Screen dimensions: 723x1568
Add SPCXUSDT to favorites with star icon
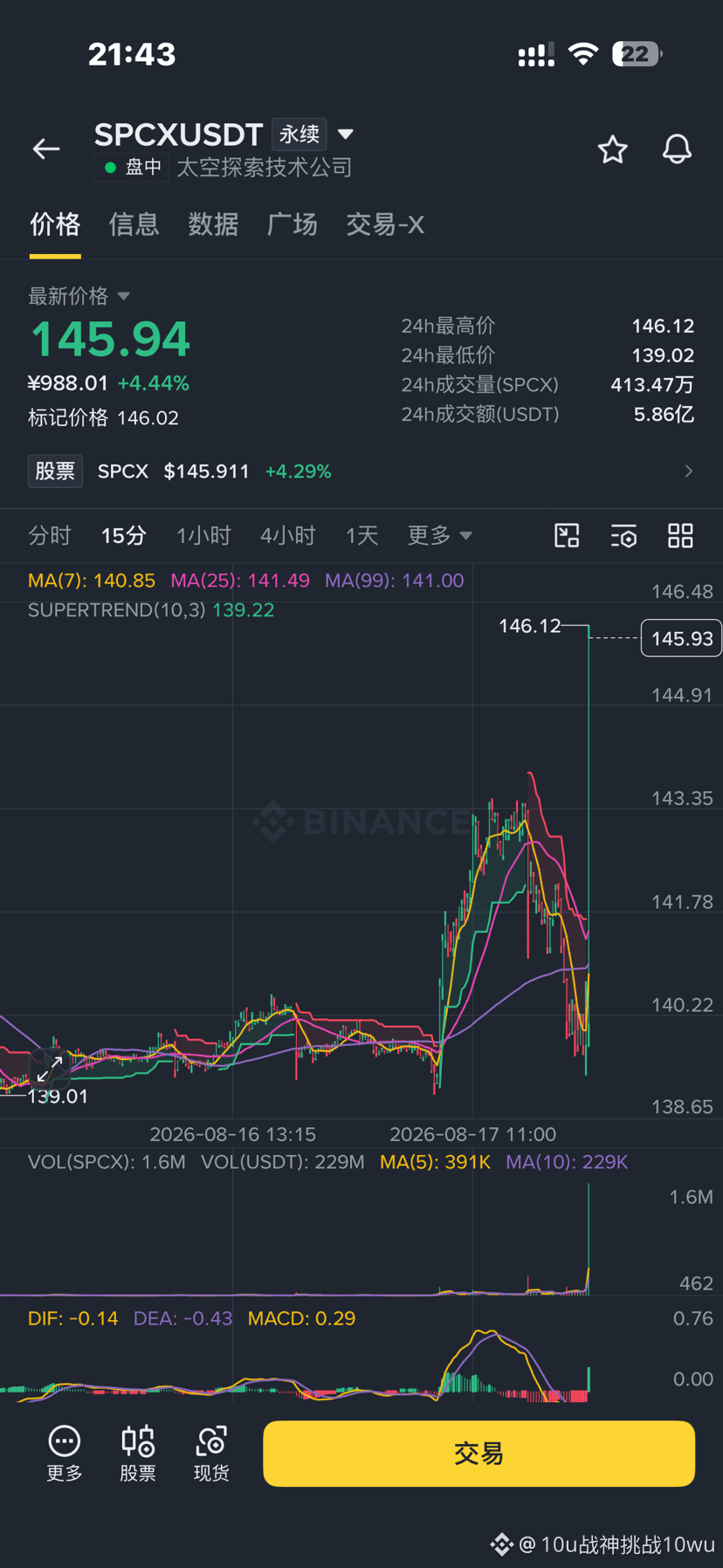[613, 149]
